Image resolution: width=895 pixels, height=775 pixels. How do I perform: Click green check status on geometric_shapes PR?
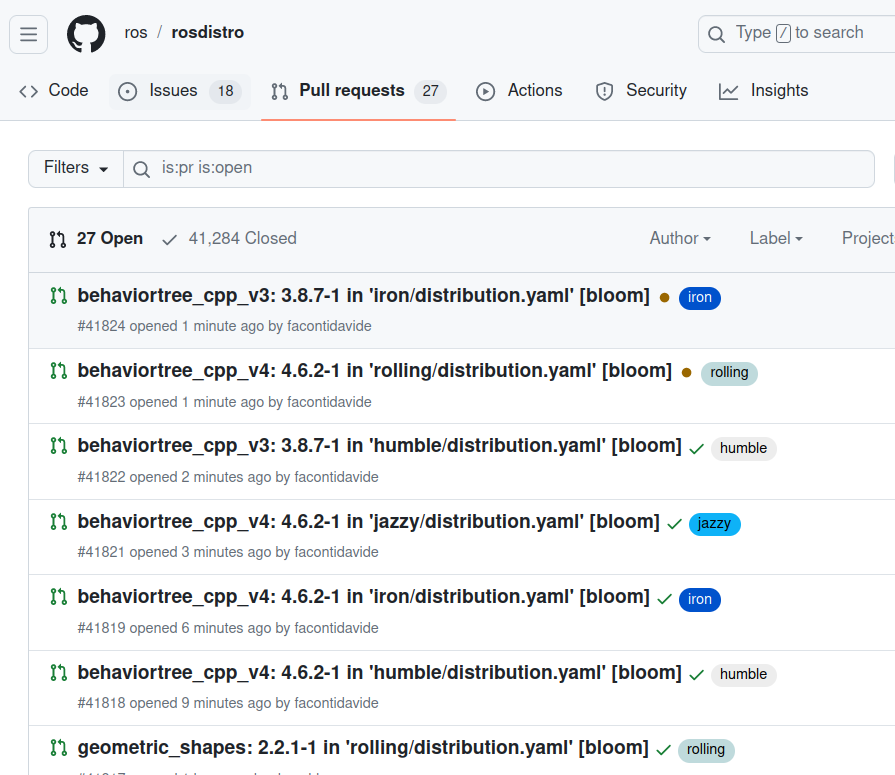click(663, 750)
